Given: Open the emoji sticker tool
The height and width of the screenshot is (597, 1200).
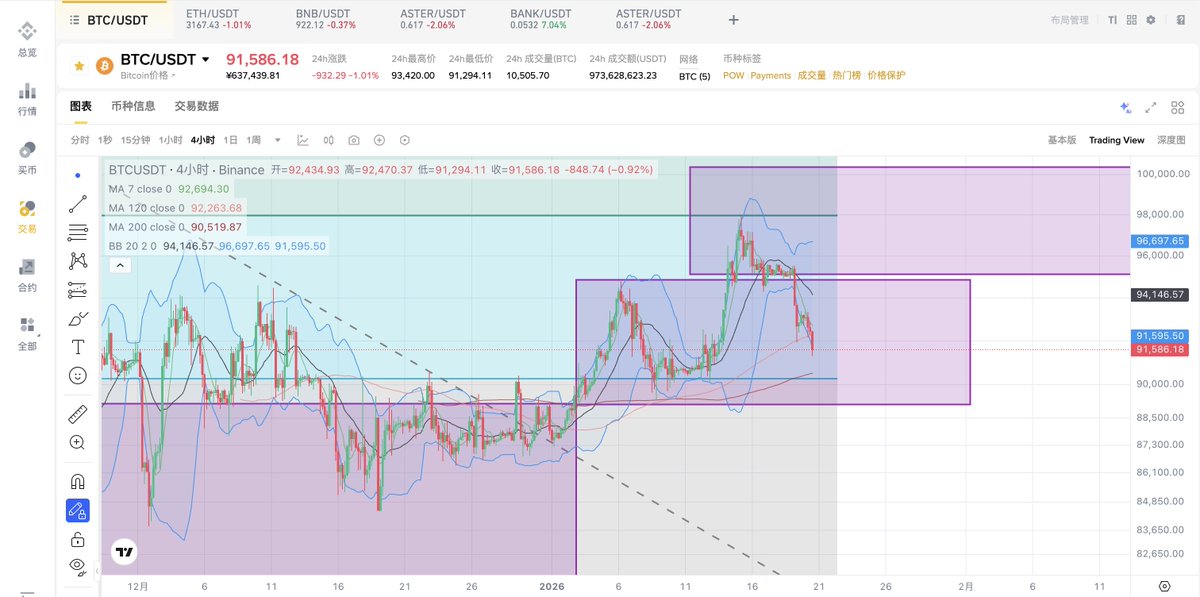Looking at the screenshot, I should coord(78,376).
